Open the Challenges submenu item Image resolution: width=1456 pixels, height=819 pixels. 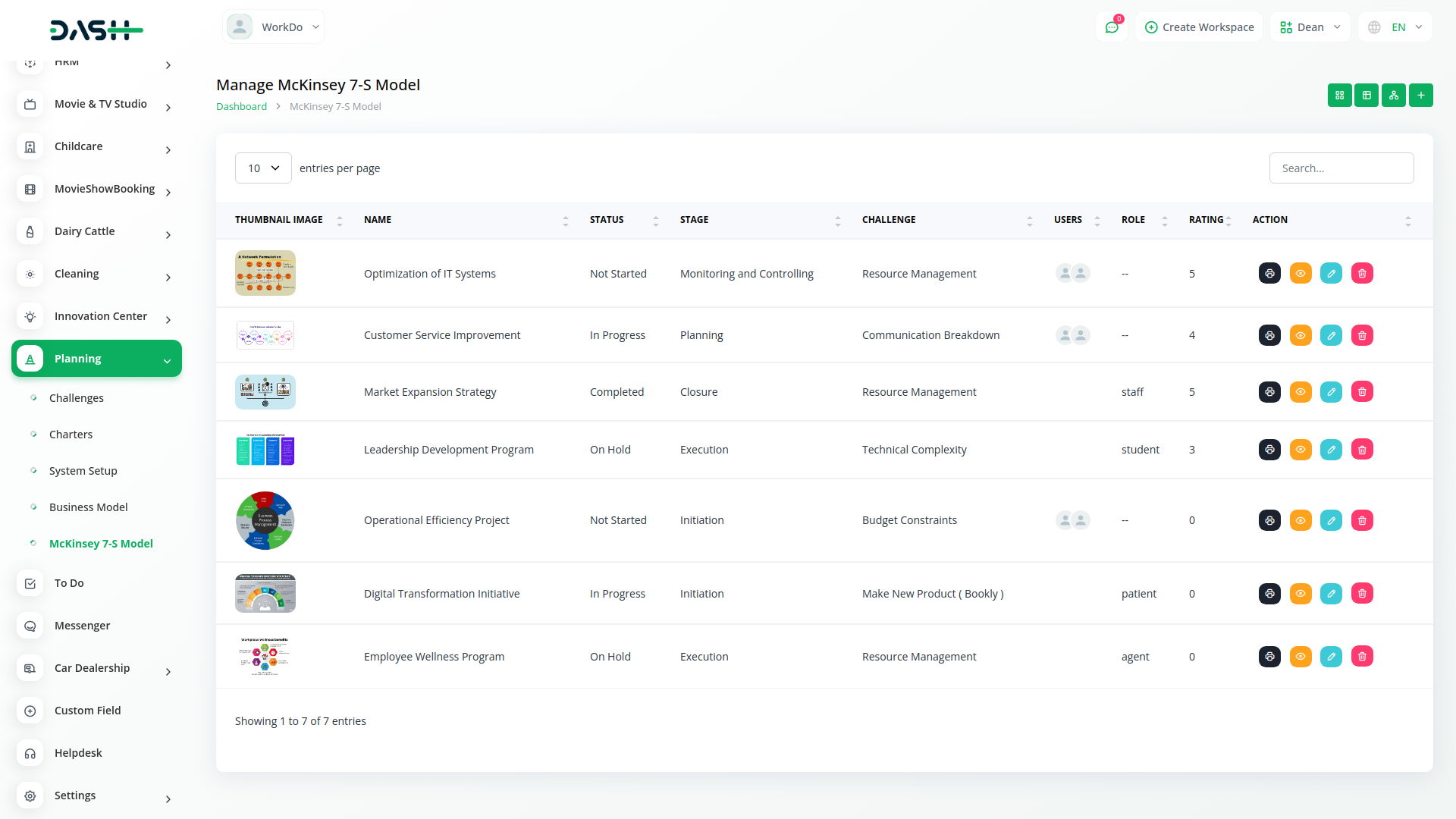click(77, 398)
